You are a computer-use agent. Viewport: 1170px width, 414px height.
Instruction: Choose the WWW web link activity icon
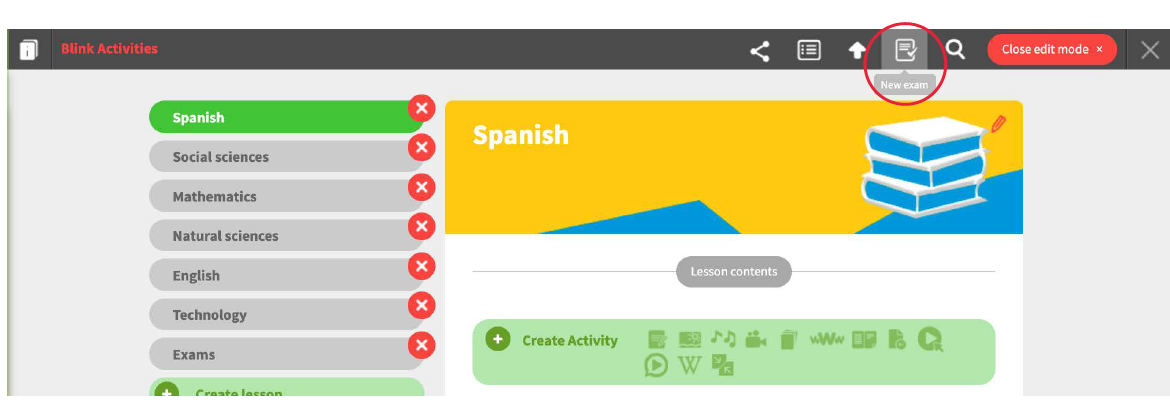pyautogui.click(x=826, y=339)
